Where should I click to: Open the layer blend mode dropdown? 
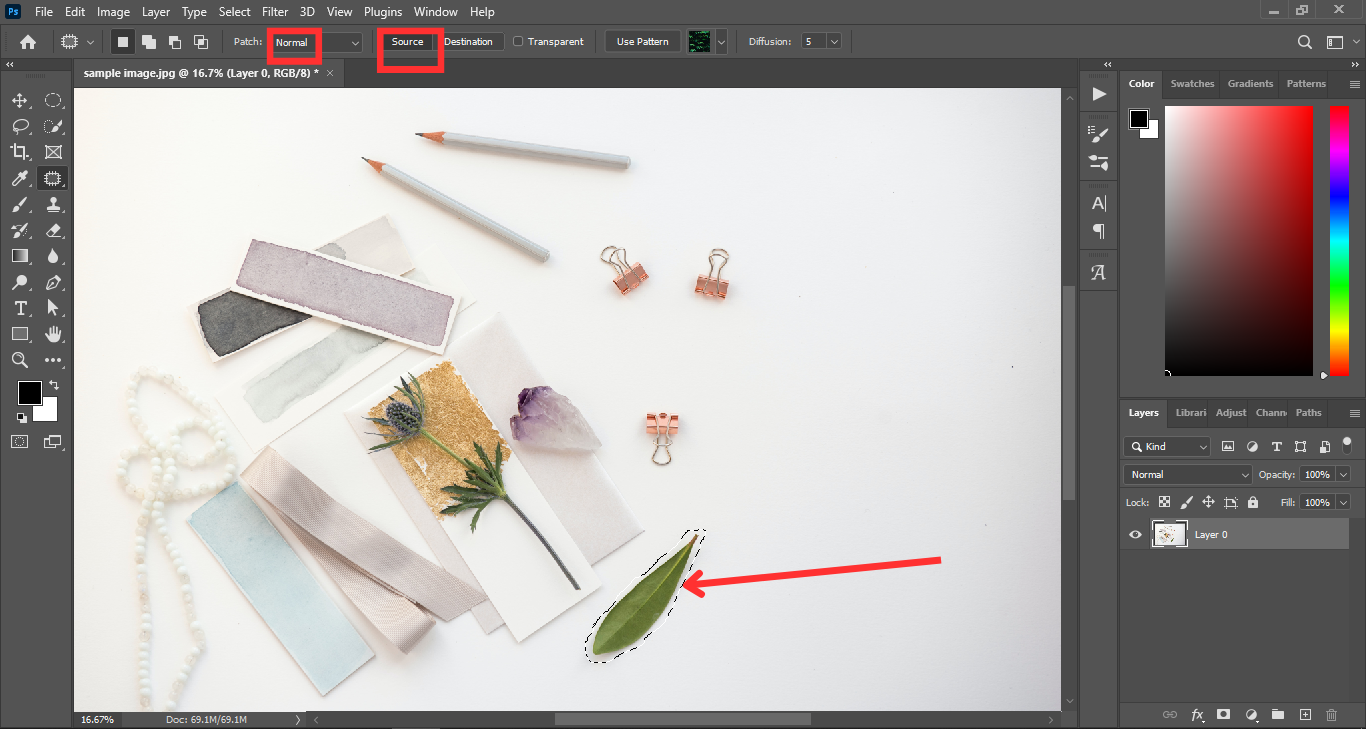pyautogui.click(x=1188, y=475)
